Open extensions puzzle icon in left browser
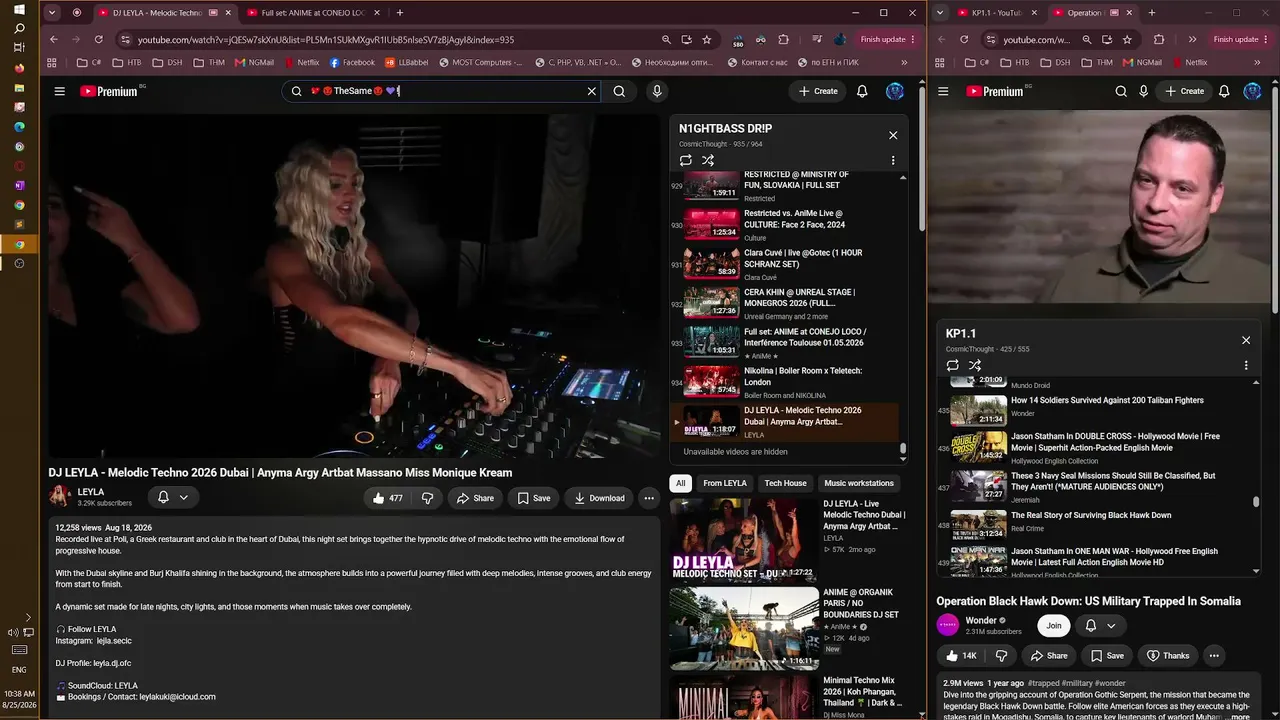This screenshot has height=720, width=1280. pos(783,40)
